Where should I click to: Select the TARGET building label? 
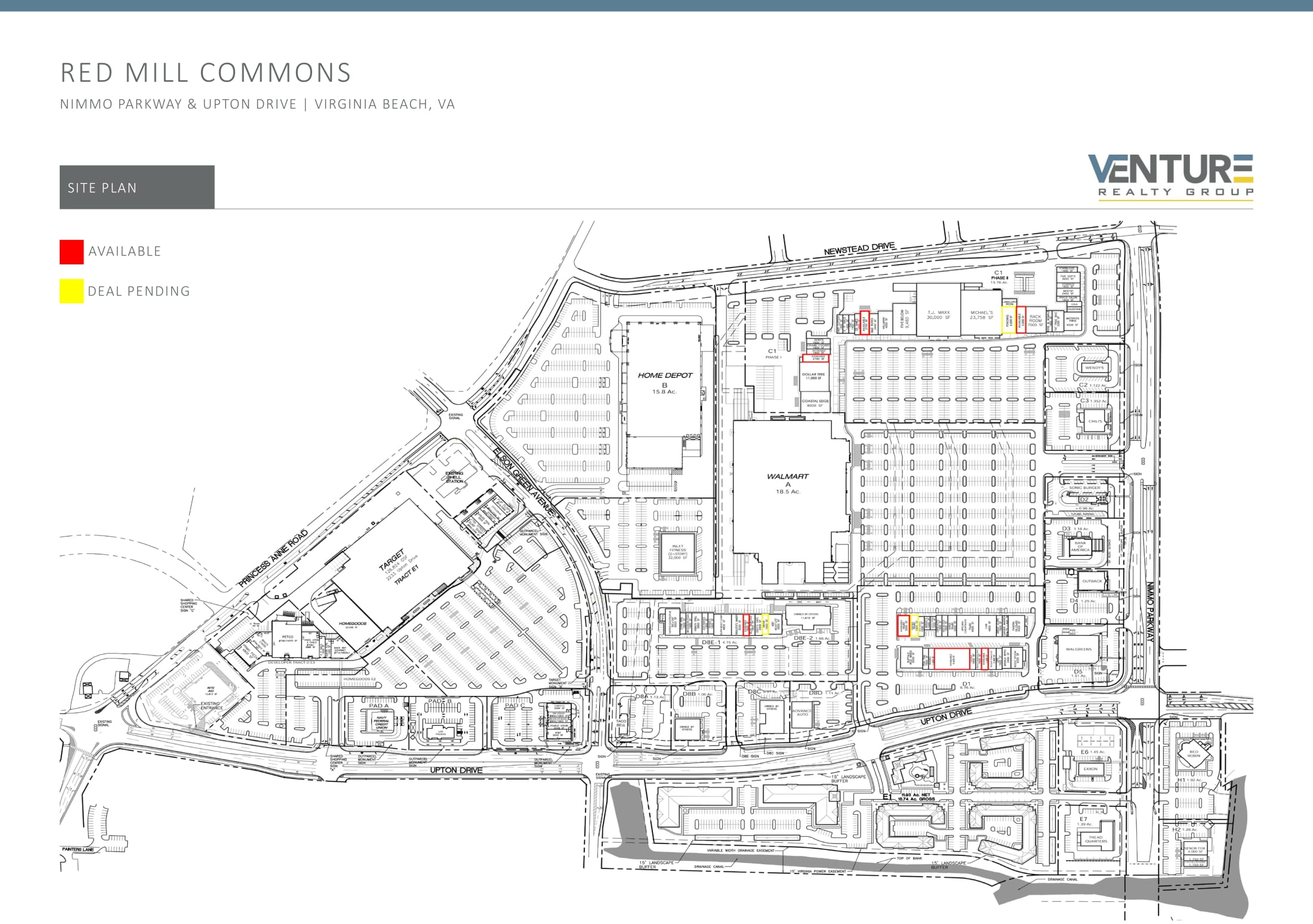(x=392, y=560)
